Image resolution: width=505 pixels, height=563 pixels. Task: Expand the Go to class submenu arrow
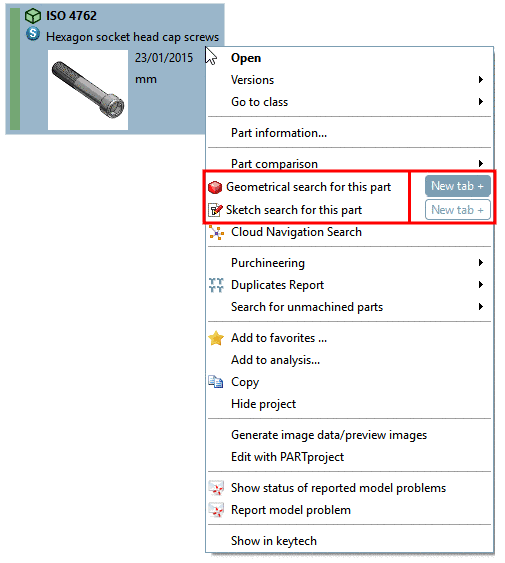[x=481, y=102]
